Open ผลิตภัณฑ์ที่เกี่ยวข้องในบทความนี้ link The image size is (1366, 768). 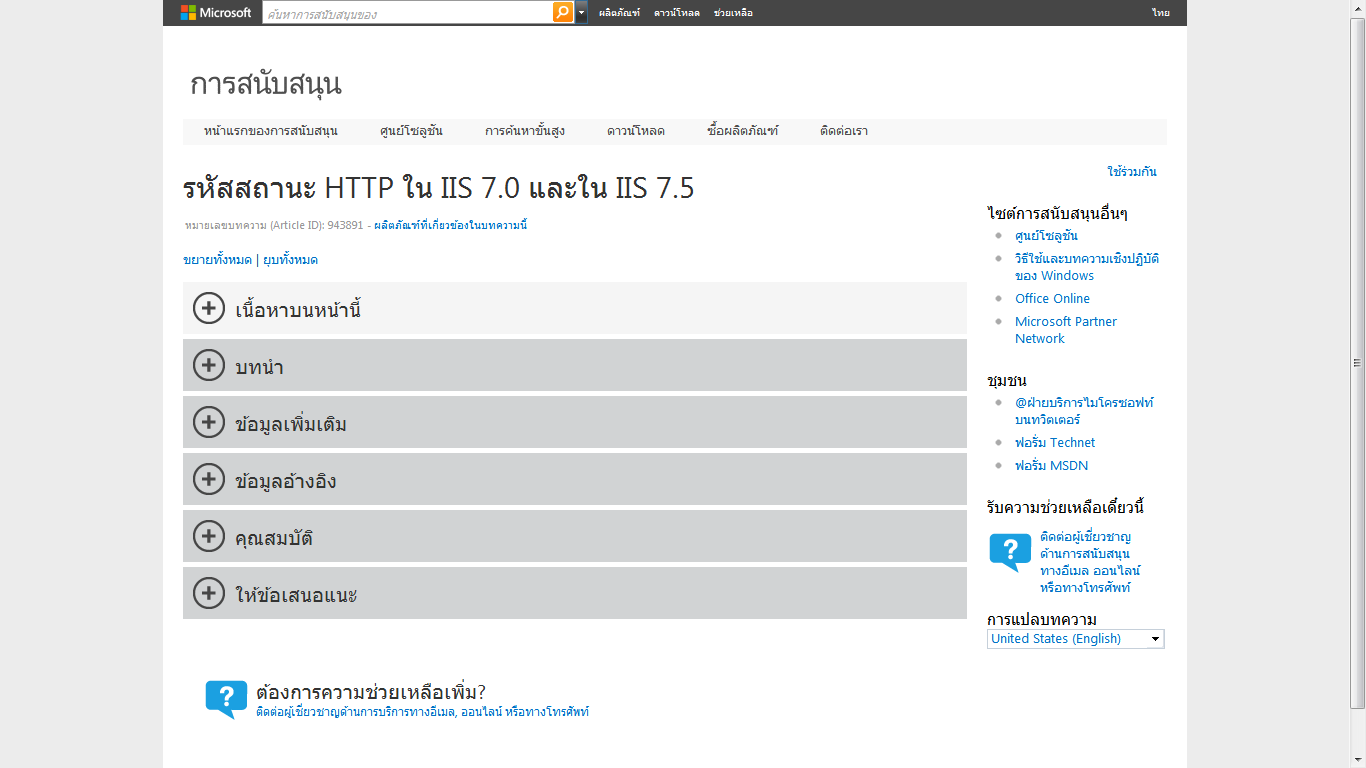pyautogui.click(x=450, y=225)
